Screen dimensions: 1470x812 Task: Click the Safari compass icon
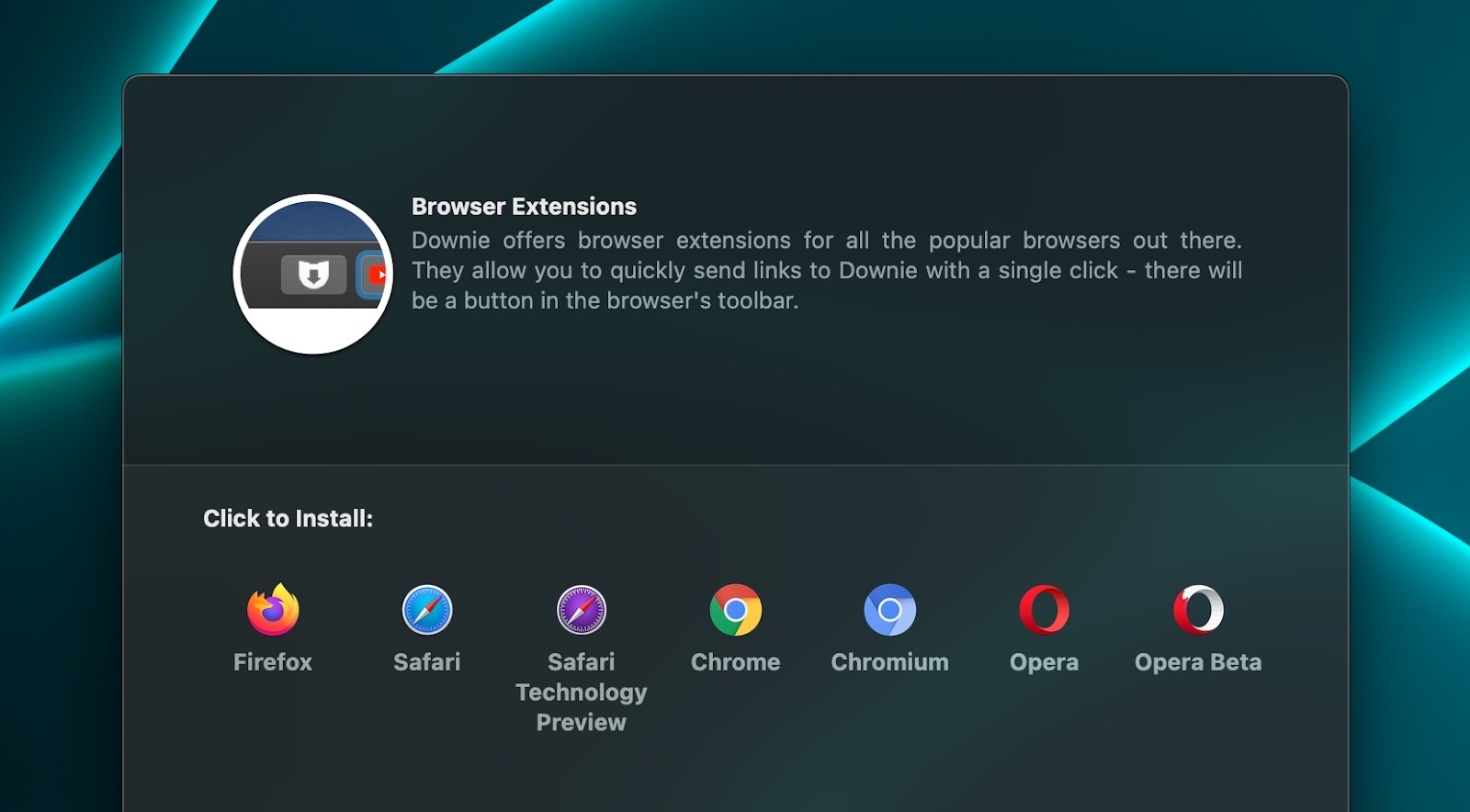click(x=427, y=610)
